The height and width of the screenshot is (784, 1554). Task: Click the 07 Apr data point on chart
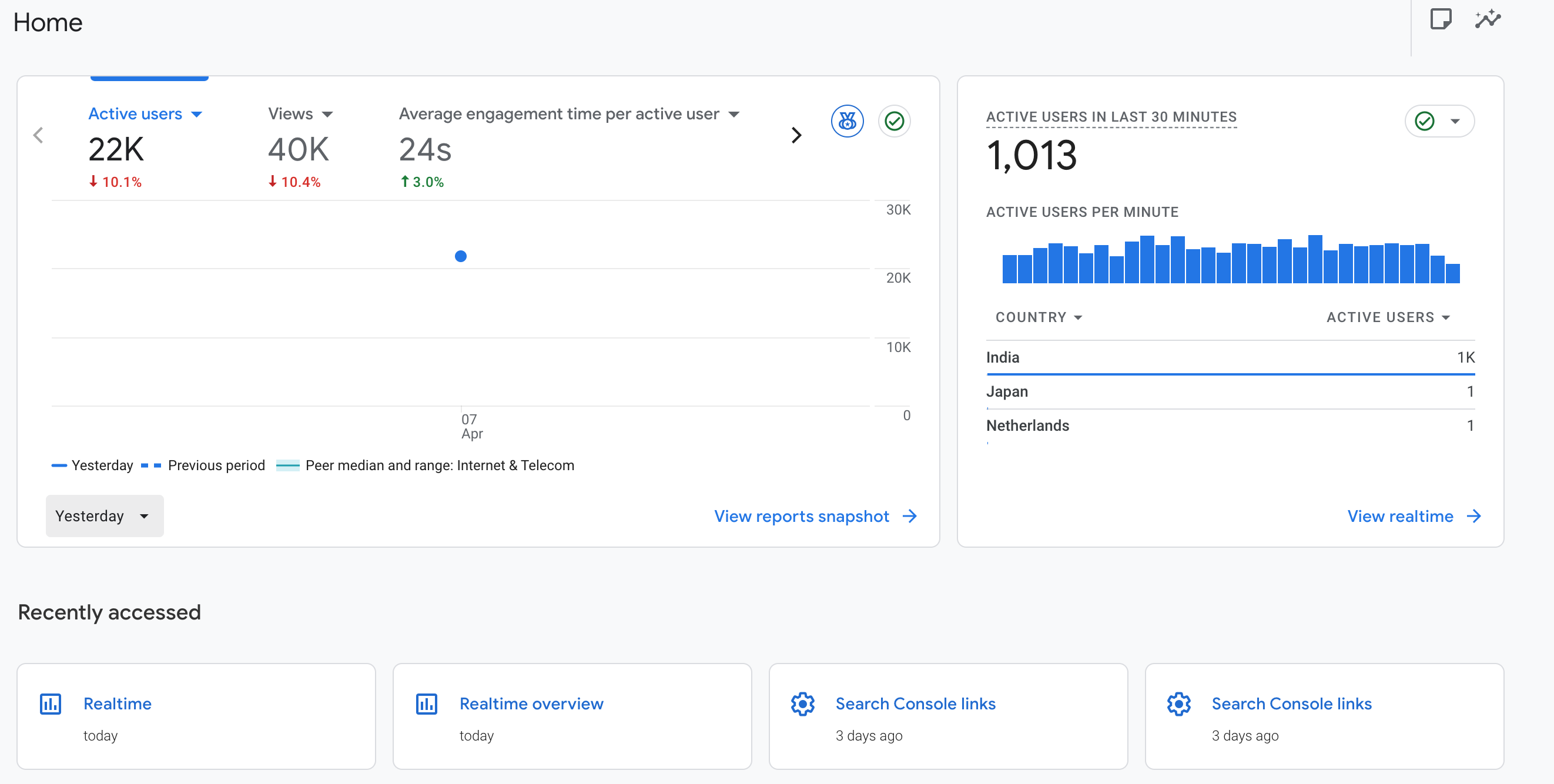tap(460, 256)
